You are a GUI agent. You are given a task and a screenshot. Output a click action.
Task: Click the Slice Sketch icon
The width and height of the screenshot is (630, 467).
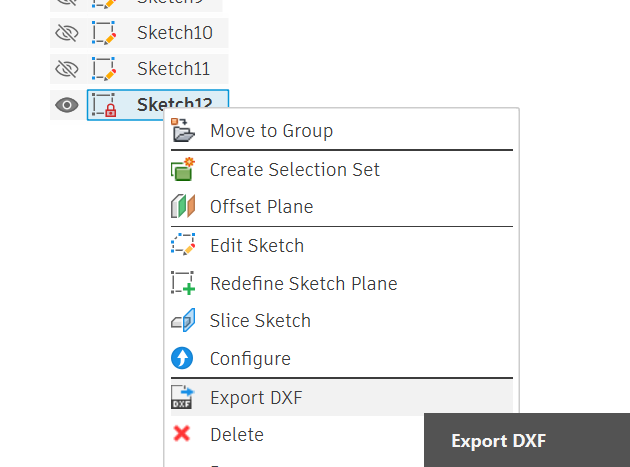click(183, 321)
